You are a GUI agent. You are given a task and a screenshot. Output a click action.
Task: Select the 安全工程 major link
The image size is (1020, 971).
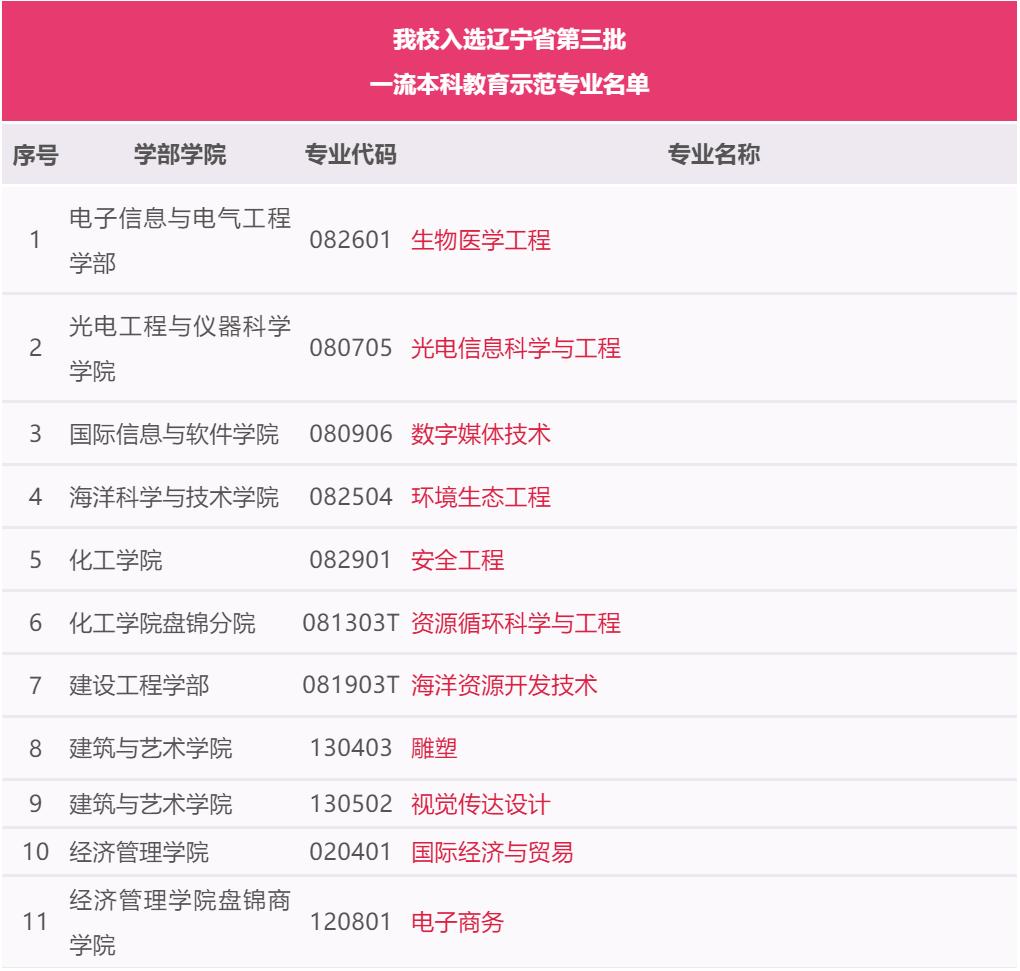(x=457, y=560)
